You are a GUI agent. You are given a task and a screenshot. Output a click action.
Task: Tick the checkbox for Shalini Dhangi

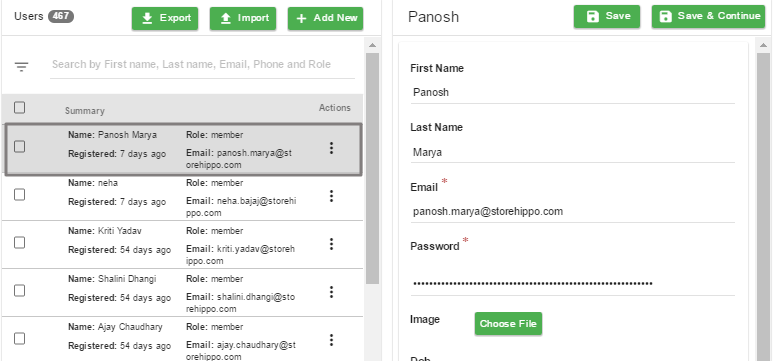[19, 291]
